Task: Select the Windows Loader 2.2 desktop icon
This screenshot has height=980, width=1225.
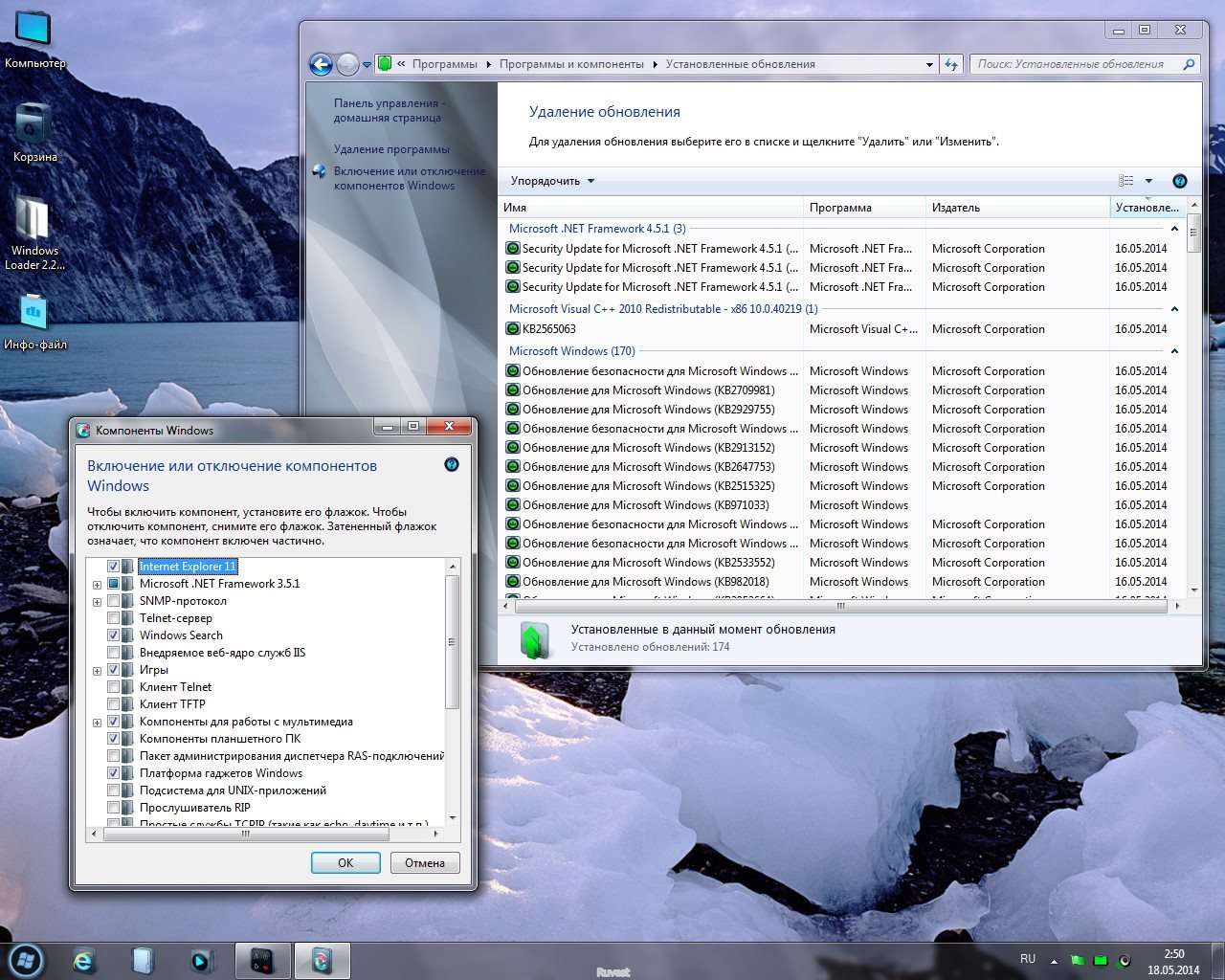Action: tap(34, 233)
